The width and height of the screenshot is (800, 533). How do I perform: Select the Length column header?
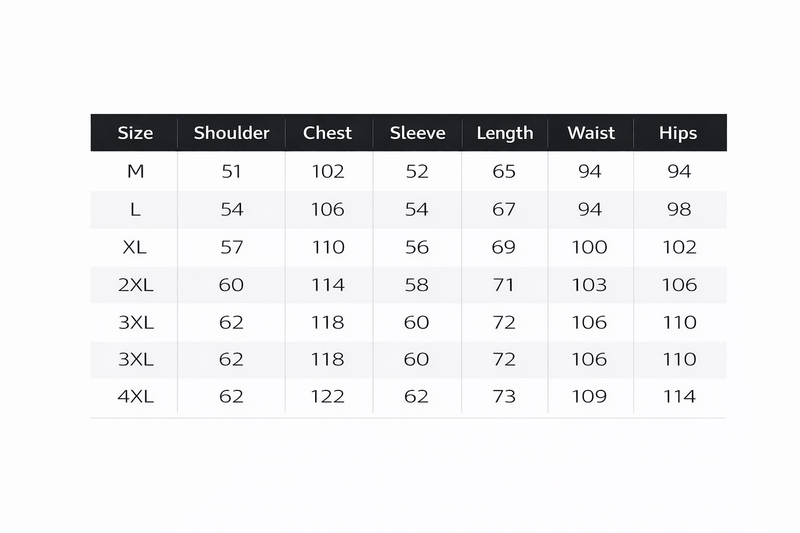505,134
